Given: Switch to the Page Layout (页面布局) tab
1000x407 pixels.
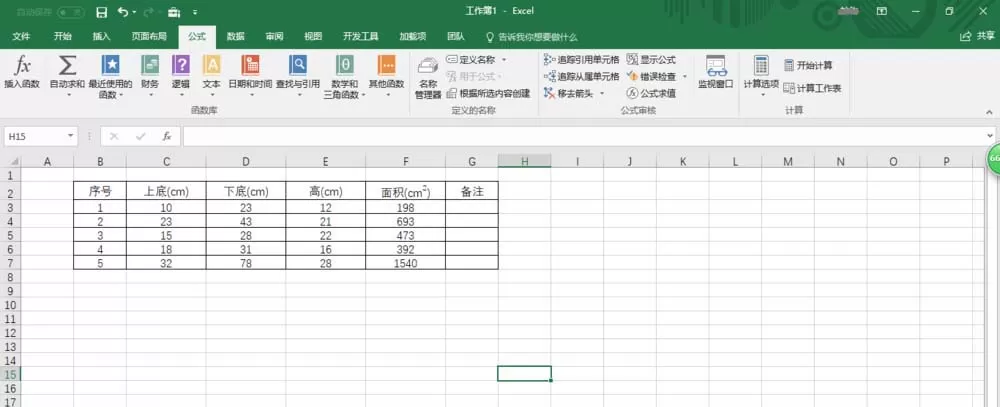Looking at the screenshot, I should pos(149,37).
